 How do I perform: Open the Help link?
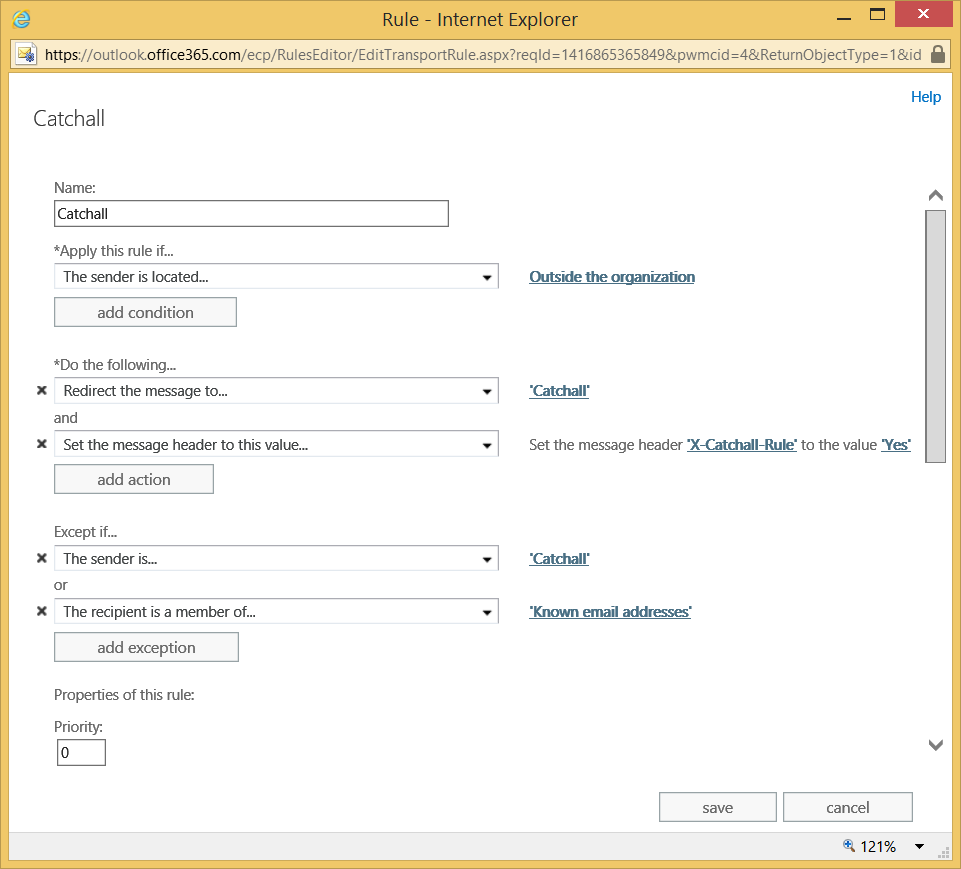coord(925,96)
